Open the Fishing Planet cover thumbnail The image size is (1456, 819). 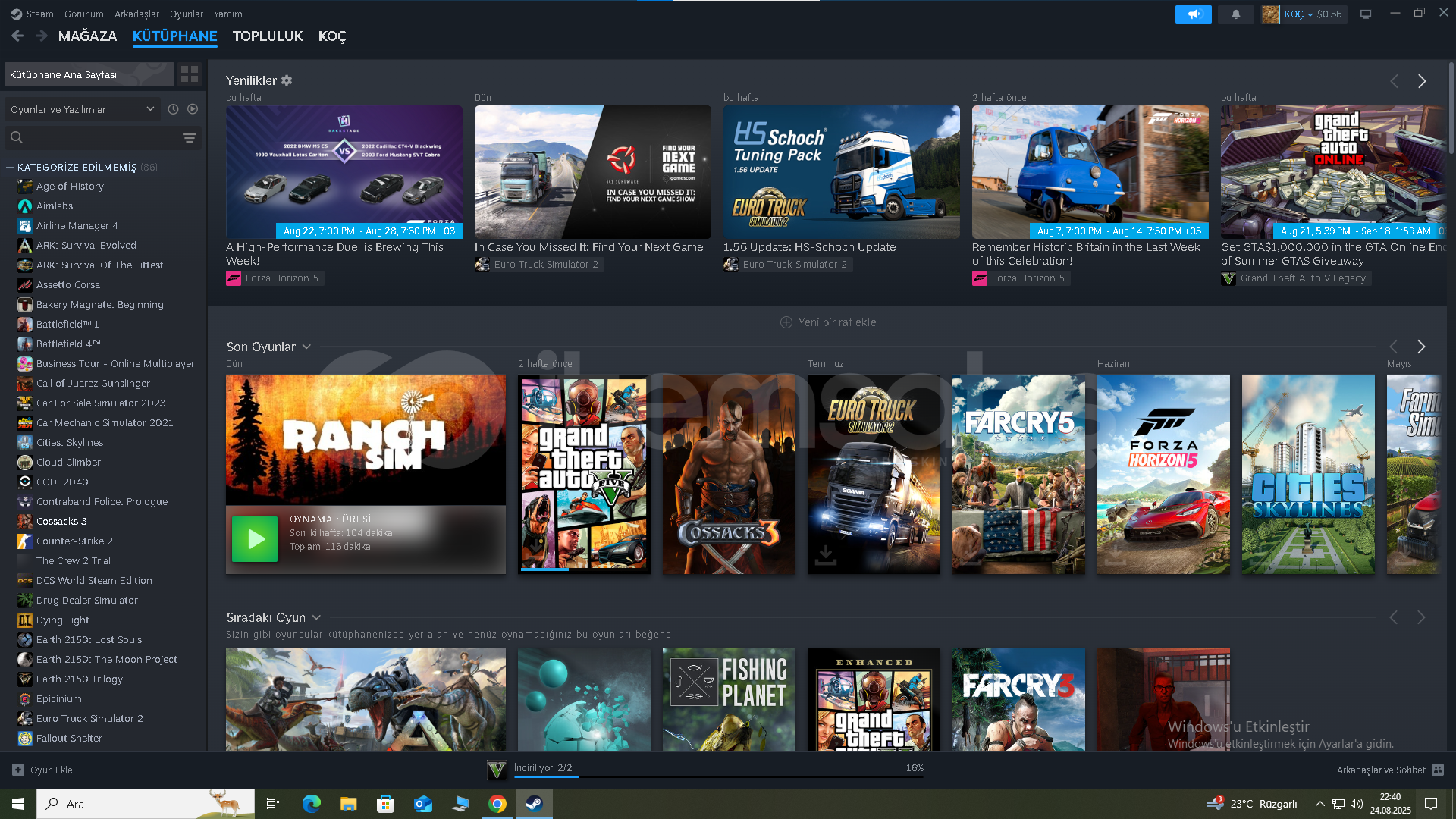(729, 699)
